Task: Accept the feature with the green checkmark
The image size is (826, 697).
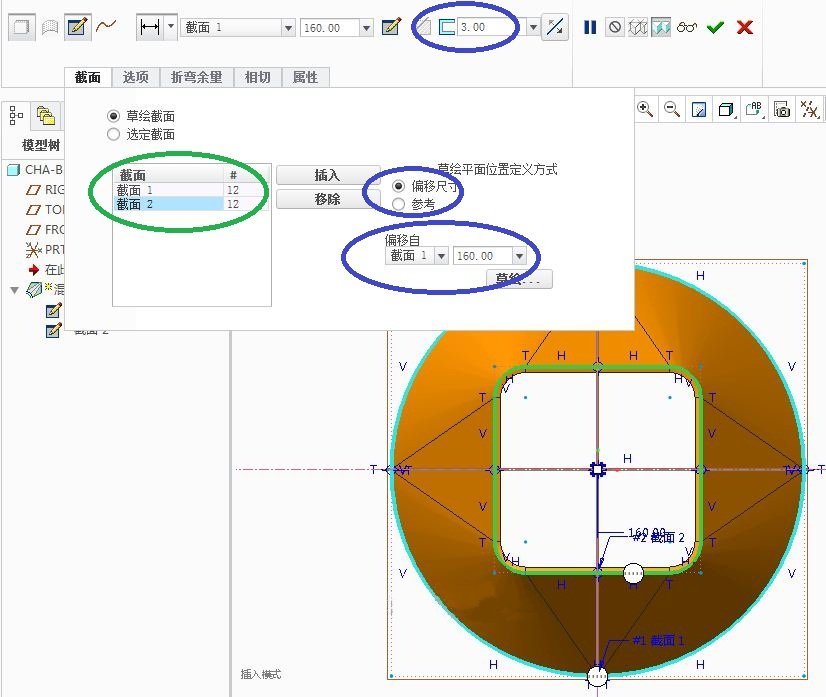Action: pyautogui.click(x=715, y=27)
